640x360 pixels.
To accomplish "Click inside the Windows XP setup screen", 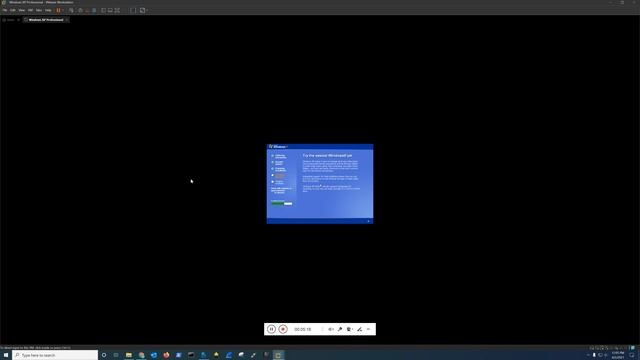I will point(320,184).
